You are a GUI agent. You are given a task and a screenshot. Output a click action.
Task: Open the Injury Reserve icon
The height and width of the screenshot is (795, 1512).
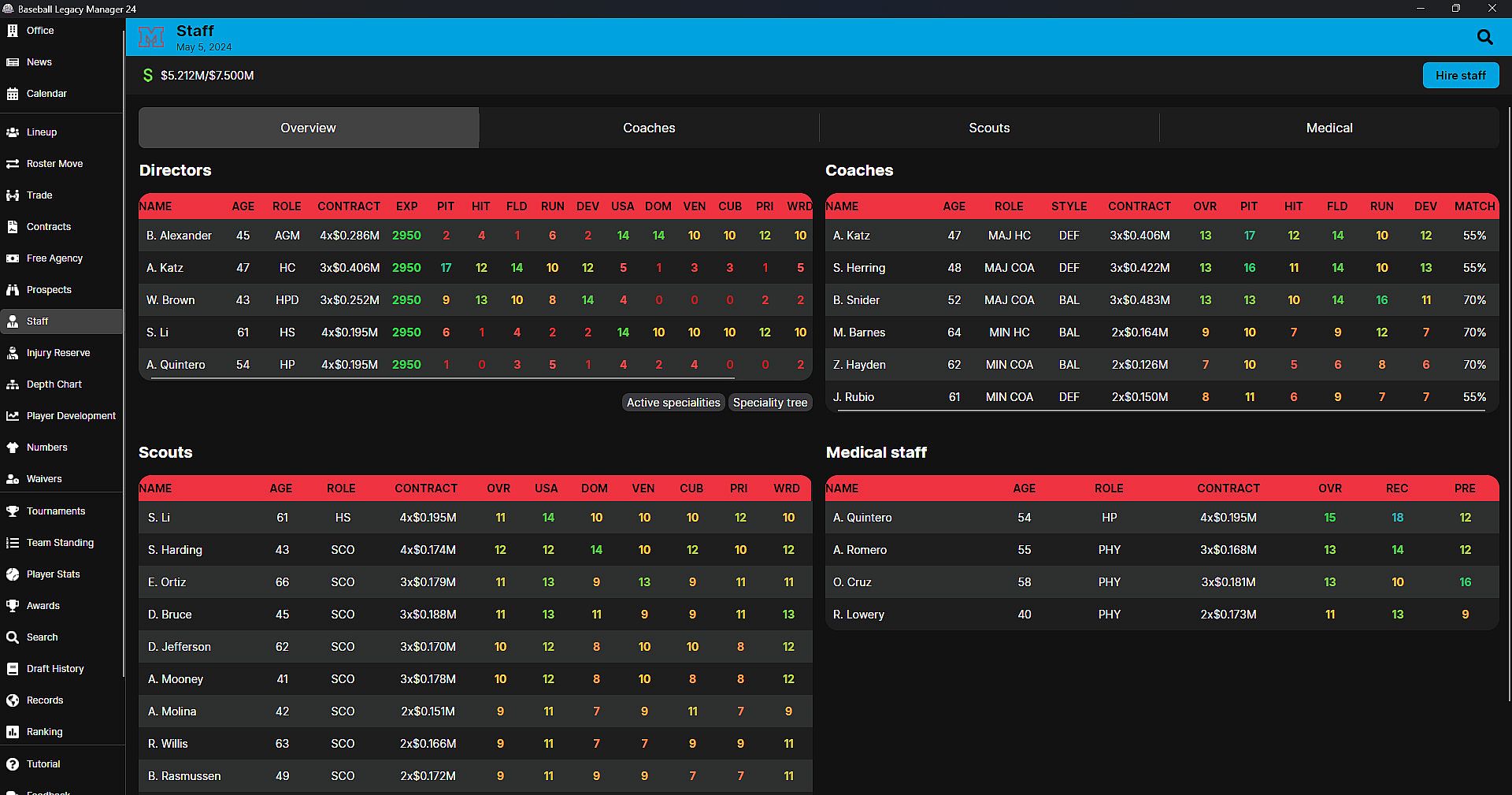click(x=13, y=353)
